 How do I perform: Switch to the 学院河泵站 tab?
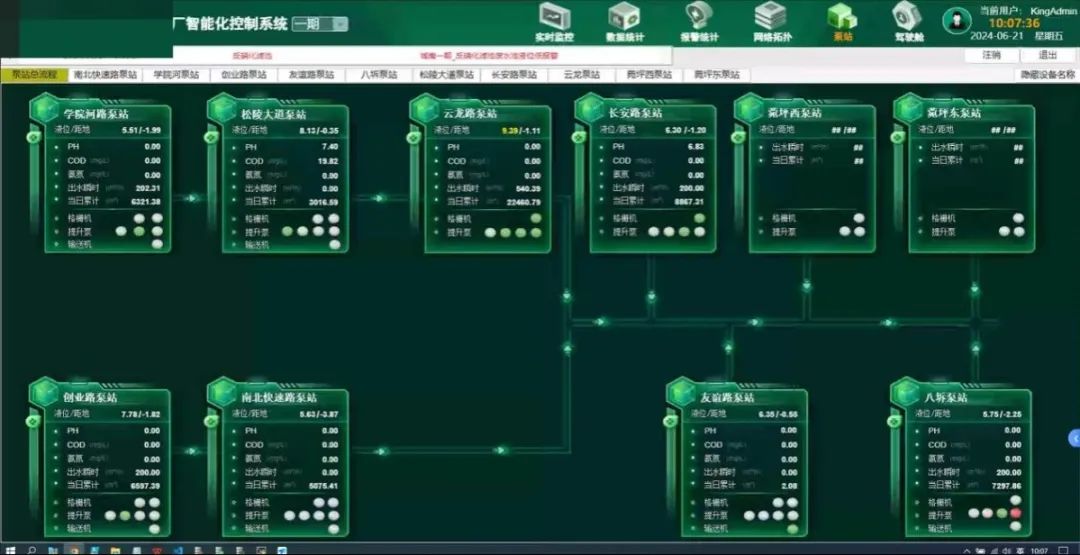coord(176,75)
